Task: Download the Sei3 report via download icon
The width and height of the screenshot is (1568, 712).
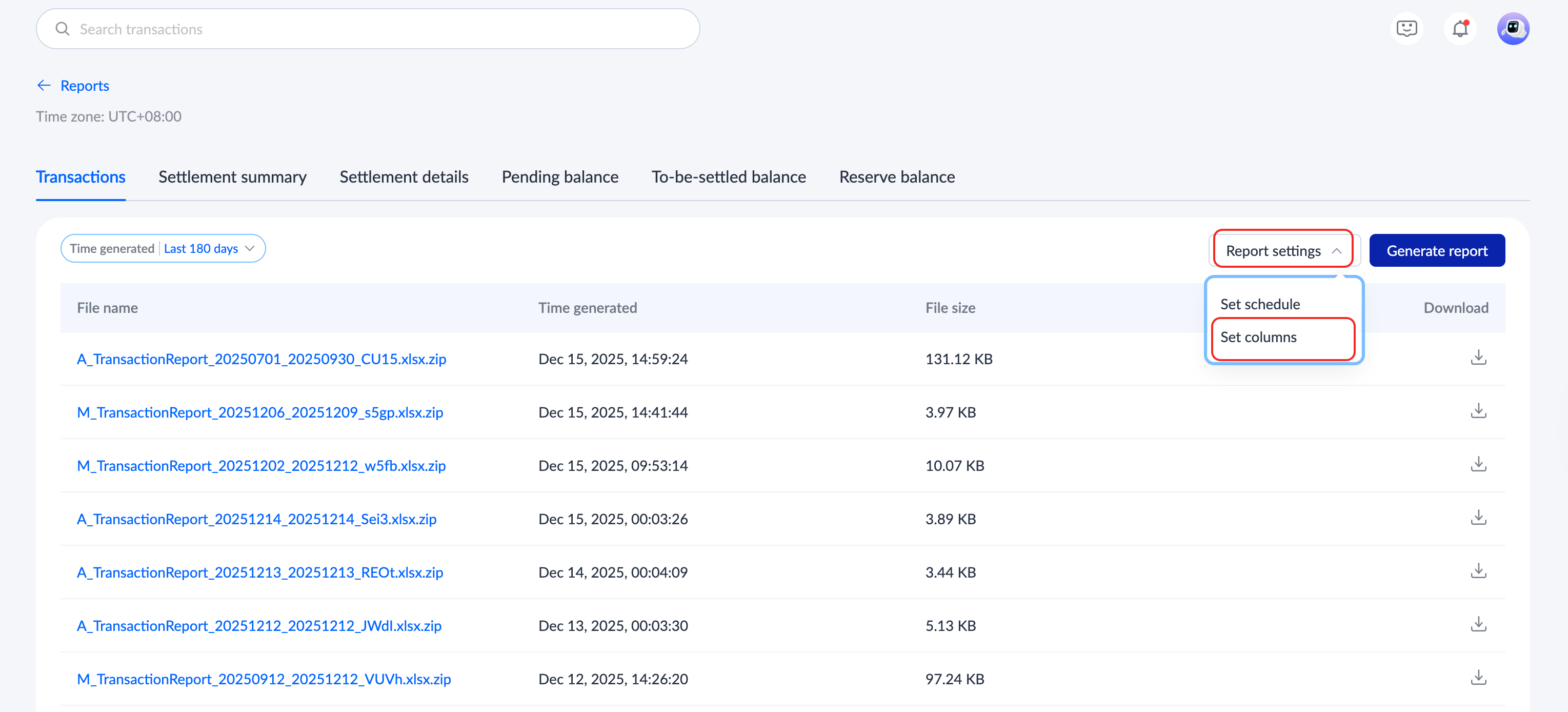Action: [1478, 518]
